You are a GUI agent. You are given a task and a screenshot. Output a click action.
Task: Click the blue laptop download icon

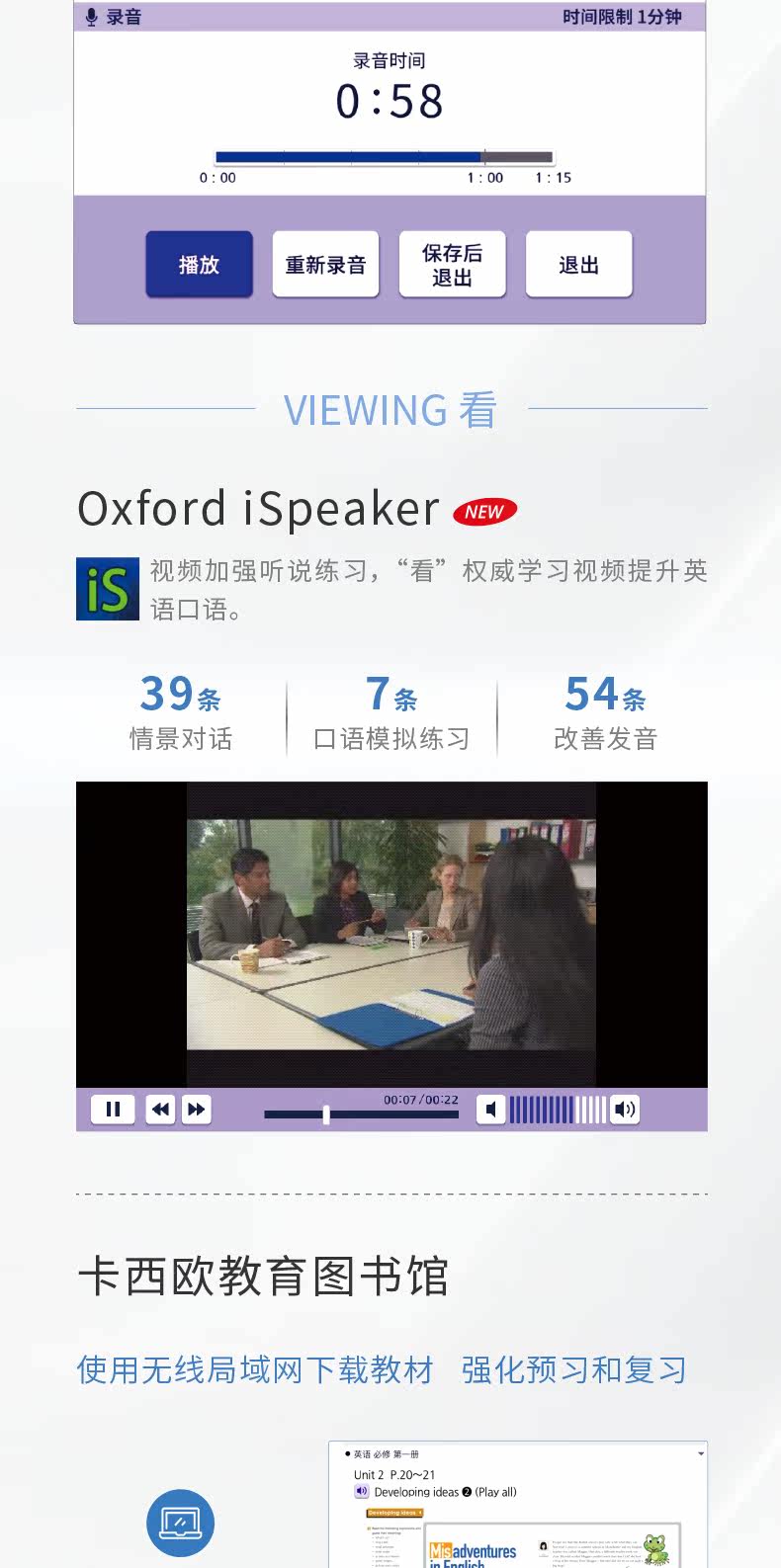(180, 1523)
